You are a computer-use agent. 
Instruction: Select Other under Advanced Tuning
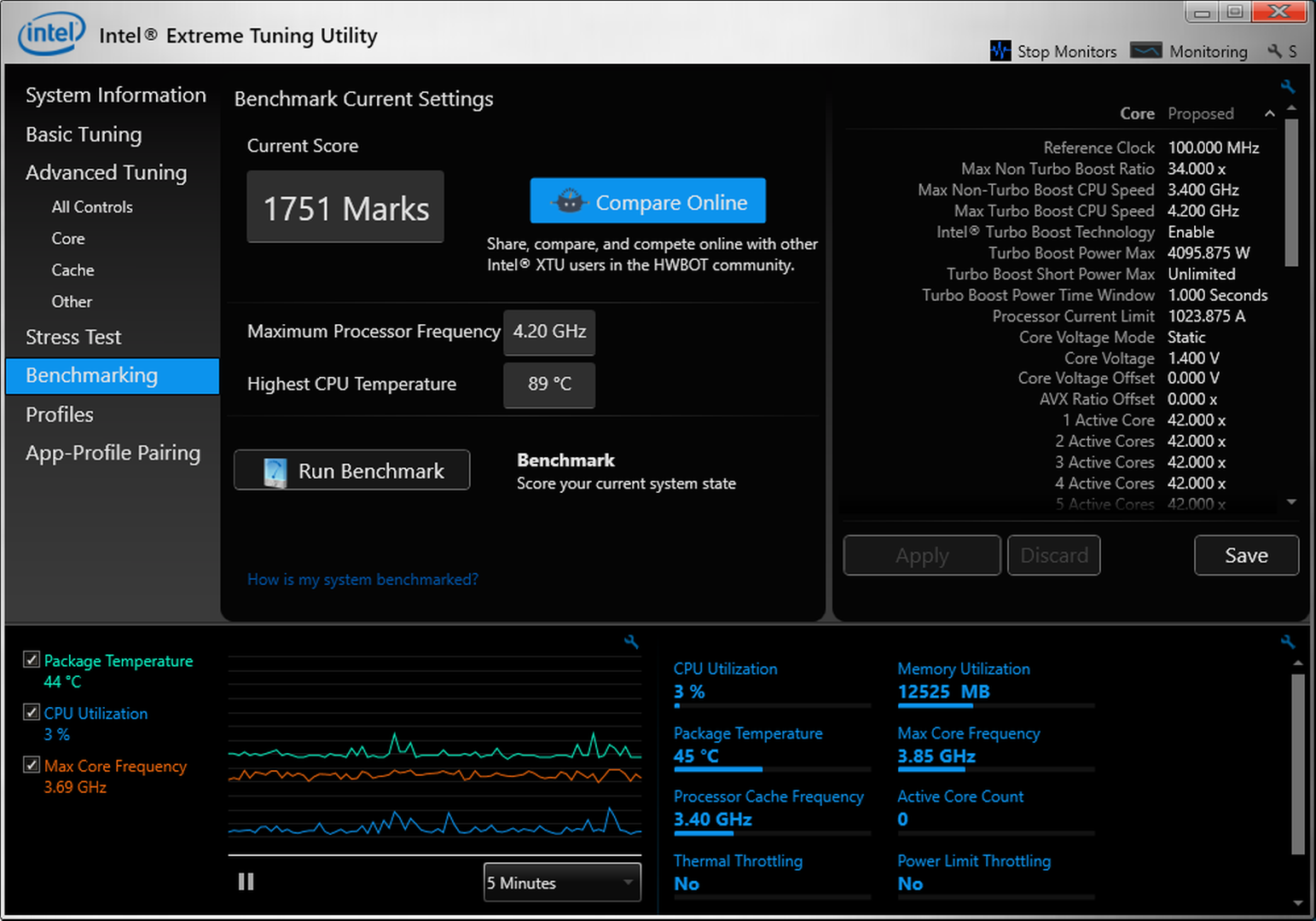point(72,301)
